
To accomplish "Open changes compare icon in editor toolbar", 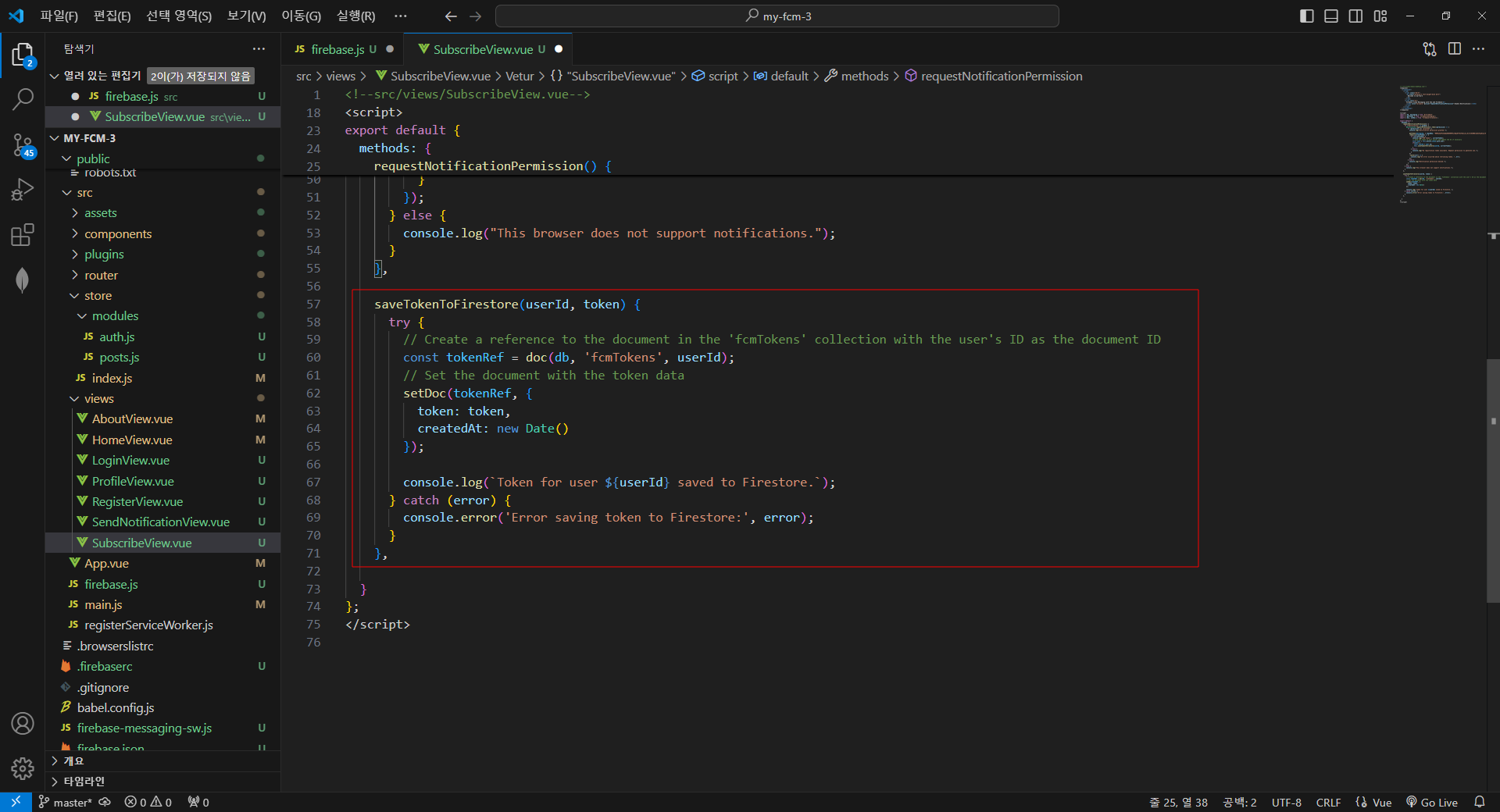I will (1430, 49).
